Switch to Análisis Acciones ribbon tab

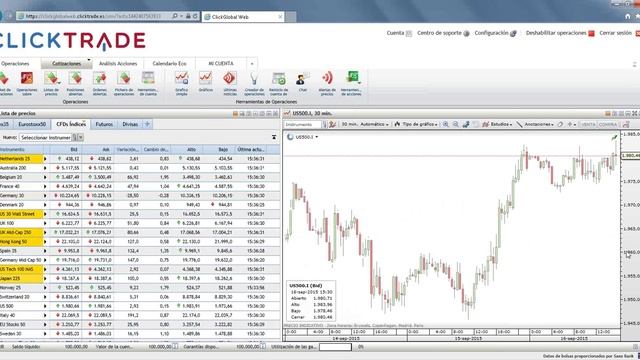[118, 64]
